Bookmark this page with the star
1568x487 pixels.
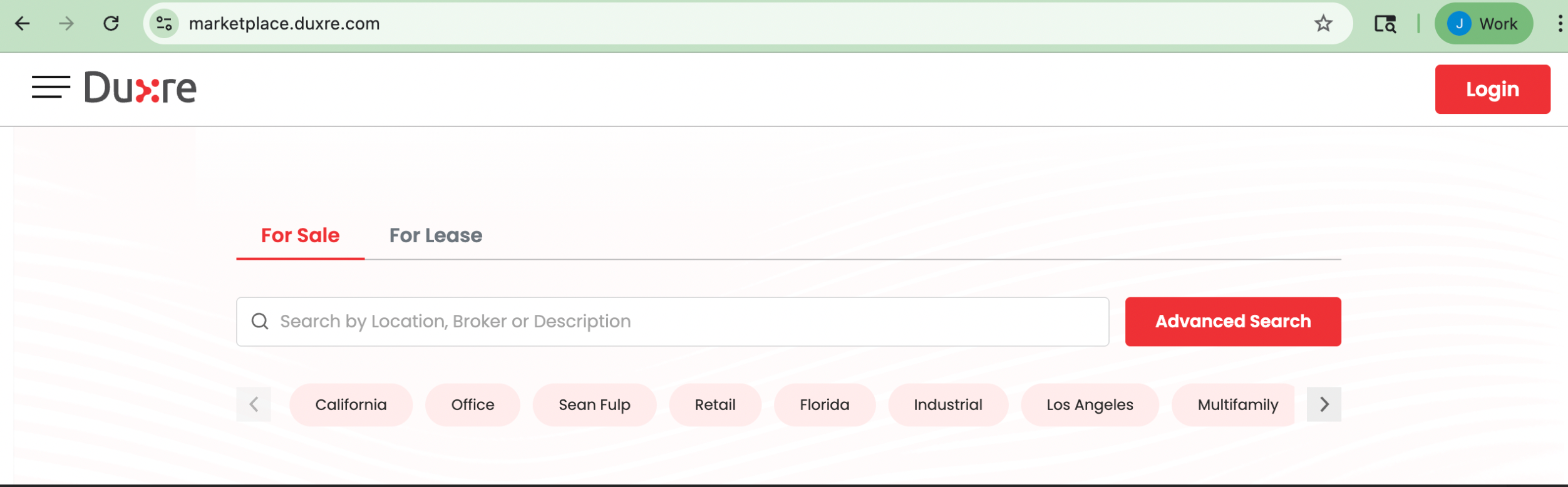(1323, 24)
